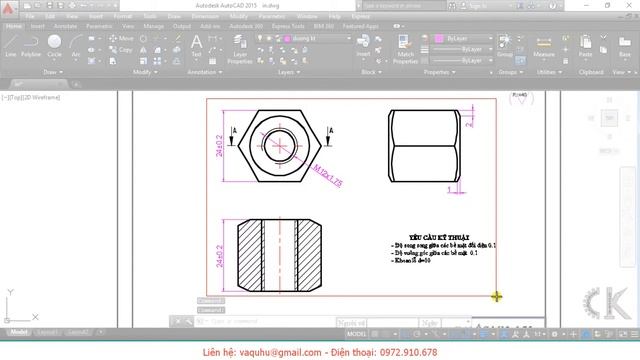640x360 pixels.
Task: Click the Group objects icon
Action: (504, 46)
